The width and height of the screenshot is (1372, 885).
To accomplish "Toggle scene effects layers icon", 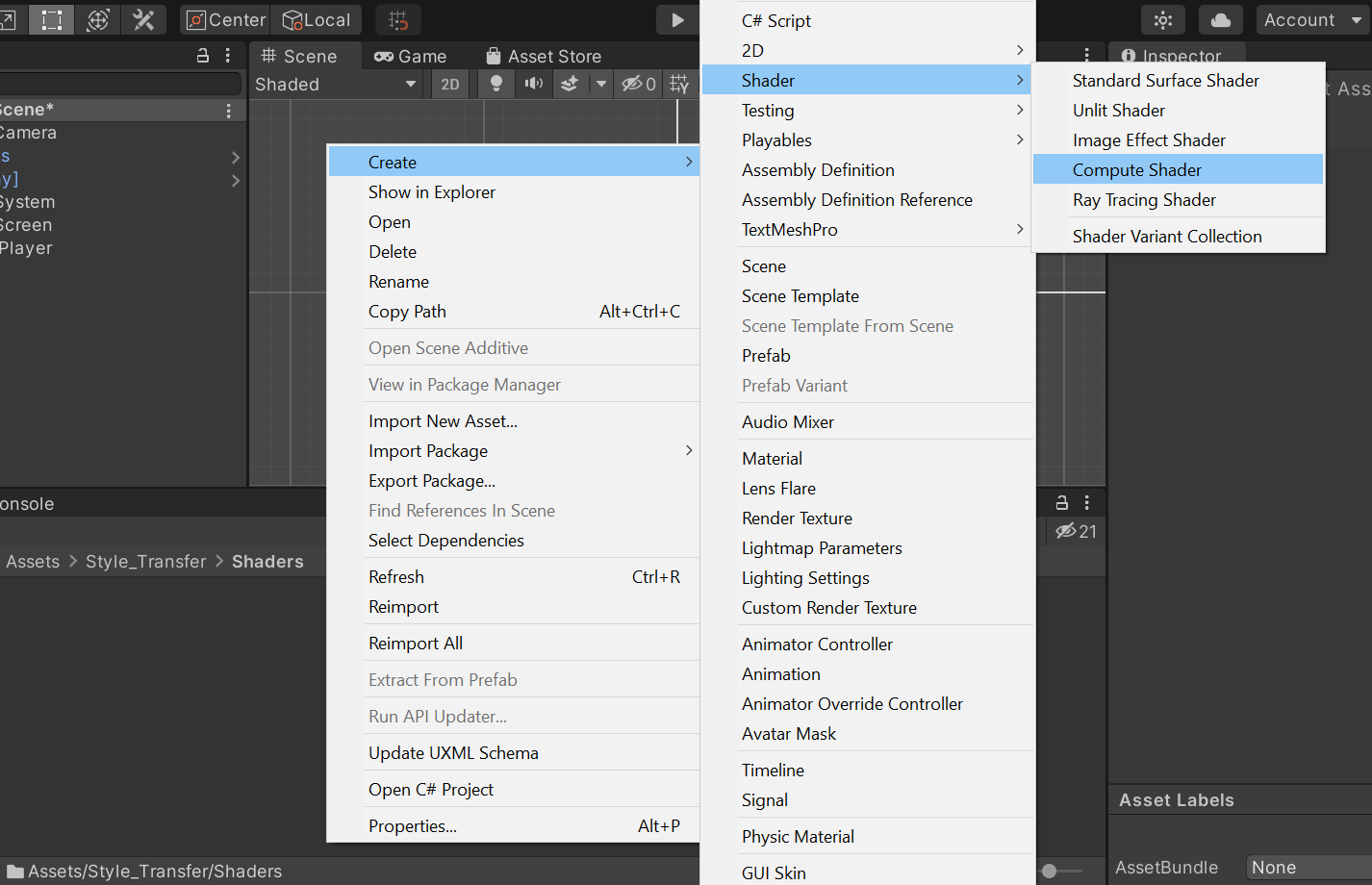I will pyautogui.click(x=570, y=85).
